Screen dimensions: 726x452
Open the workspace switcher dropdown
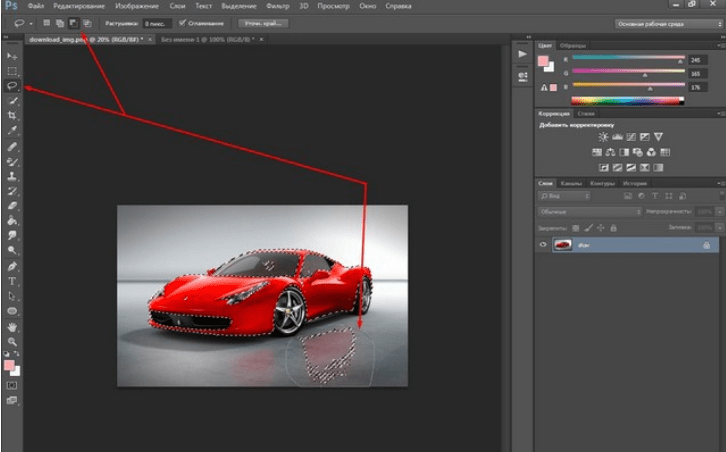pos(668,24)
